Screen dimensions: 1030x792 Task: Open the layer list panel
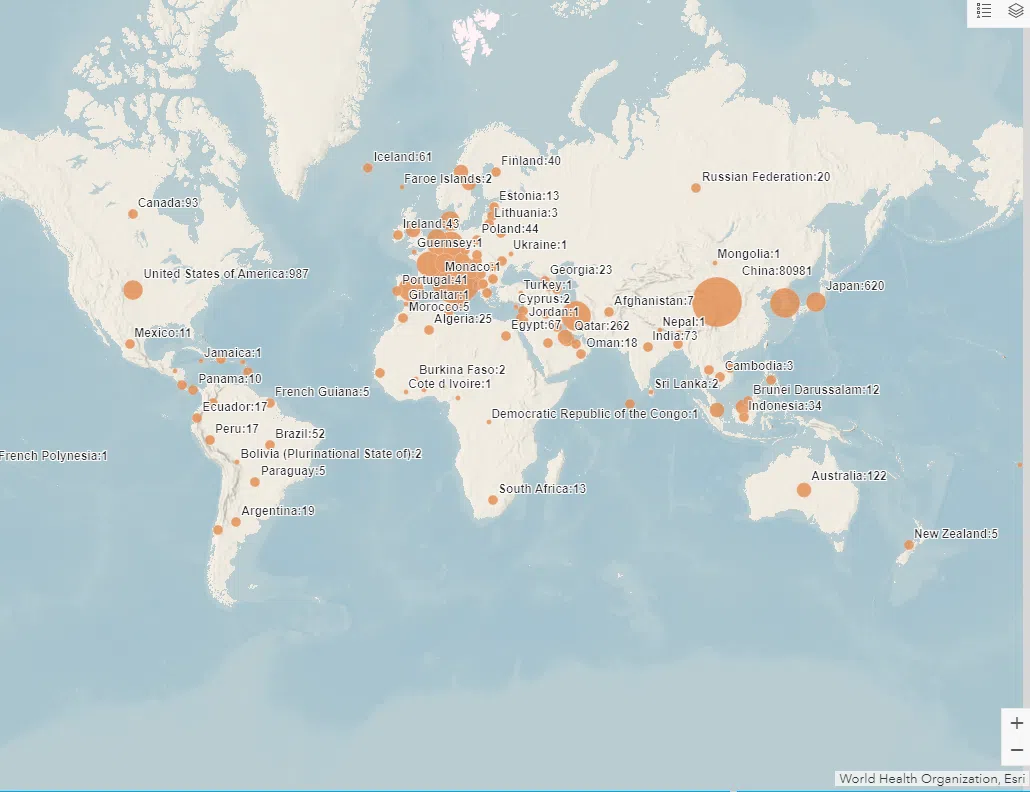point(1015,11)
